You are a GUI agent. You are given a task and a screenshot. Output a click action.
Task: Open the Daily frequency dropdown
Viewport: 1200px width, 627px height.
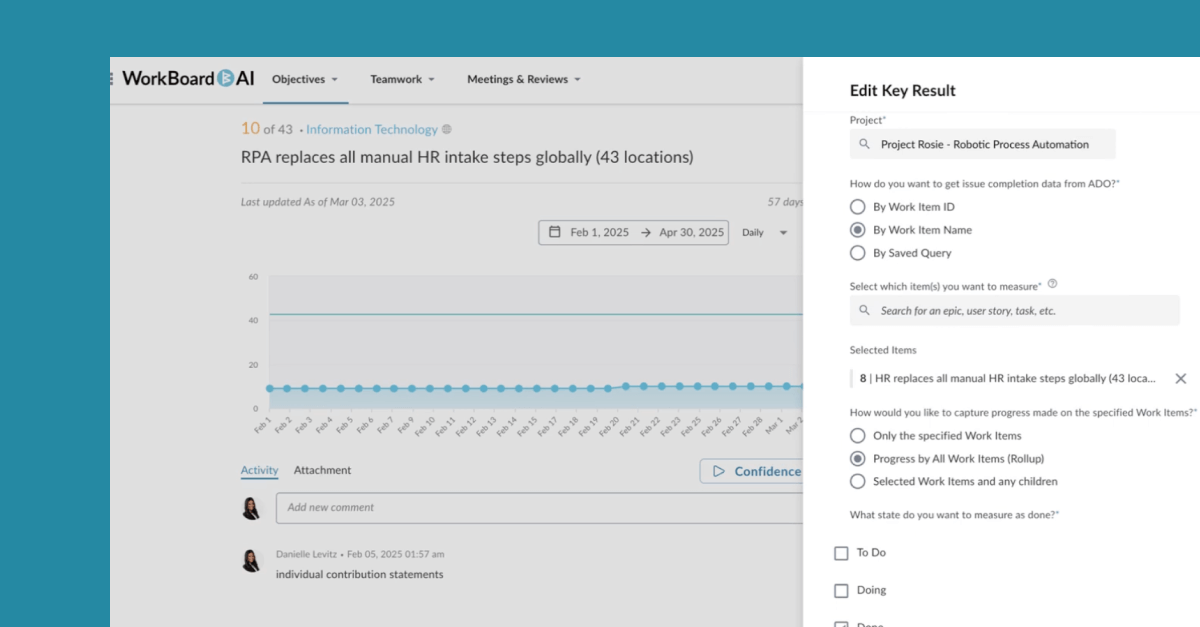coord(763,231)
